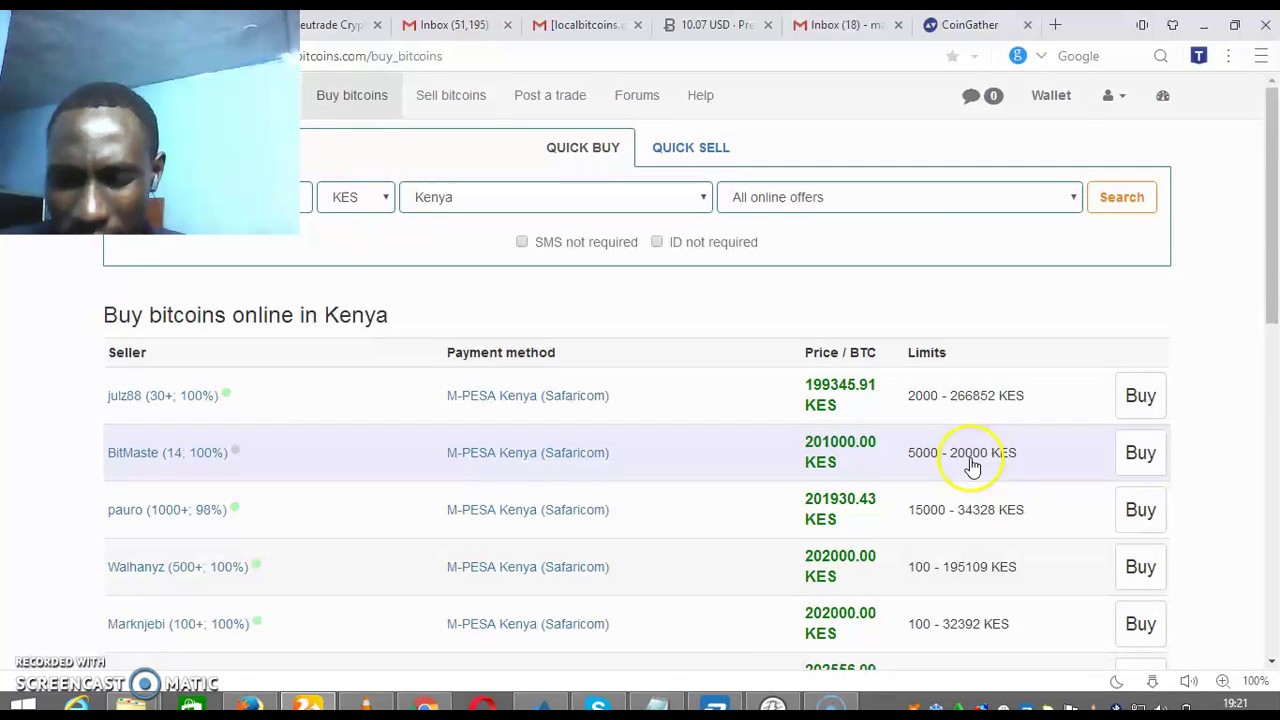Open the KES currency dropdown

pos(355,197)
